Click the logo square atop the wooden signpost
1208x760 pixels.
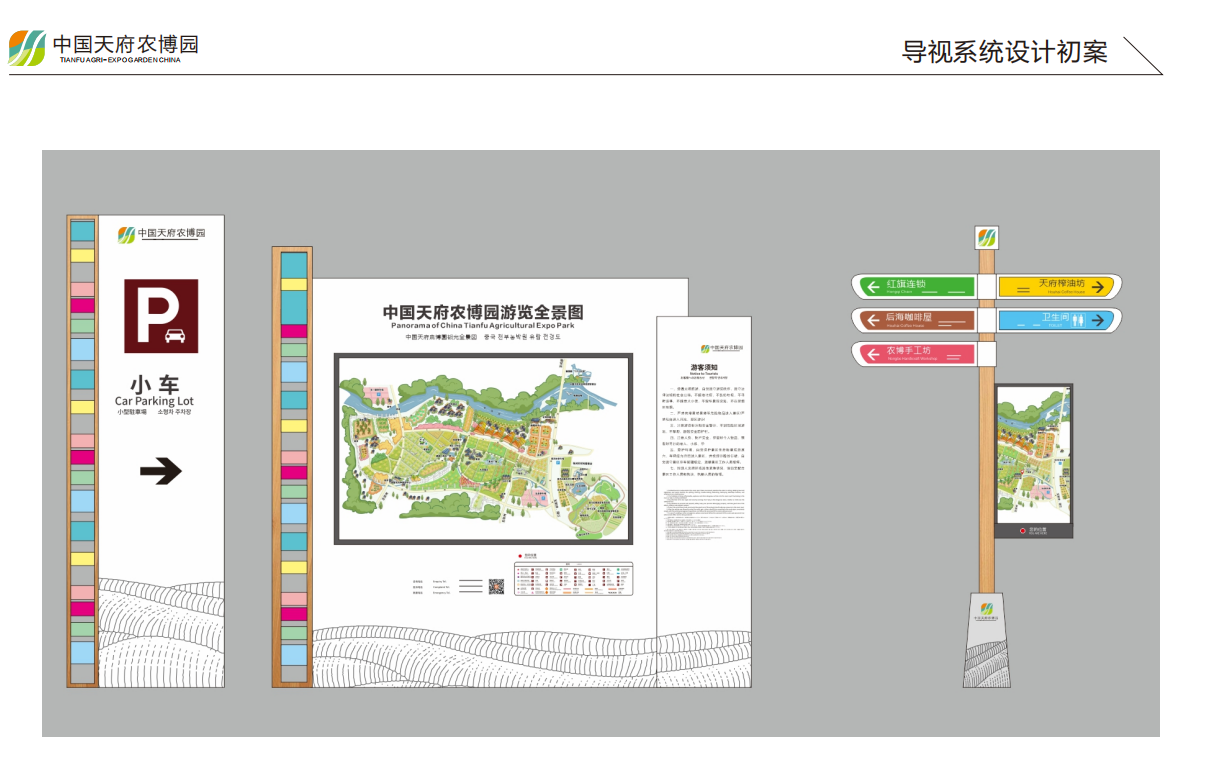987,238
